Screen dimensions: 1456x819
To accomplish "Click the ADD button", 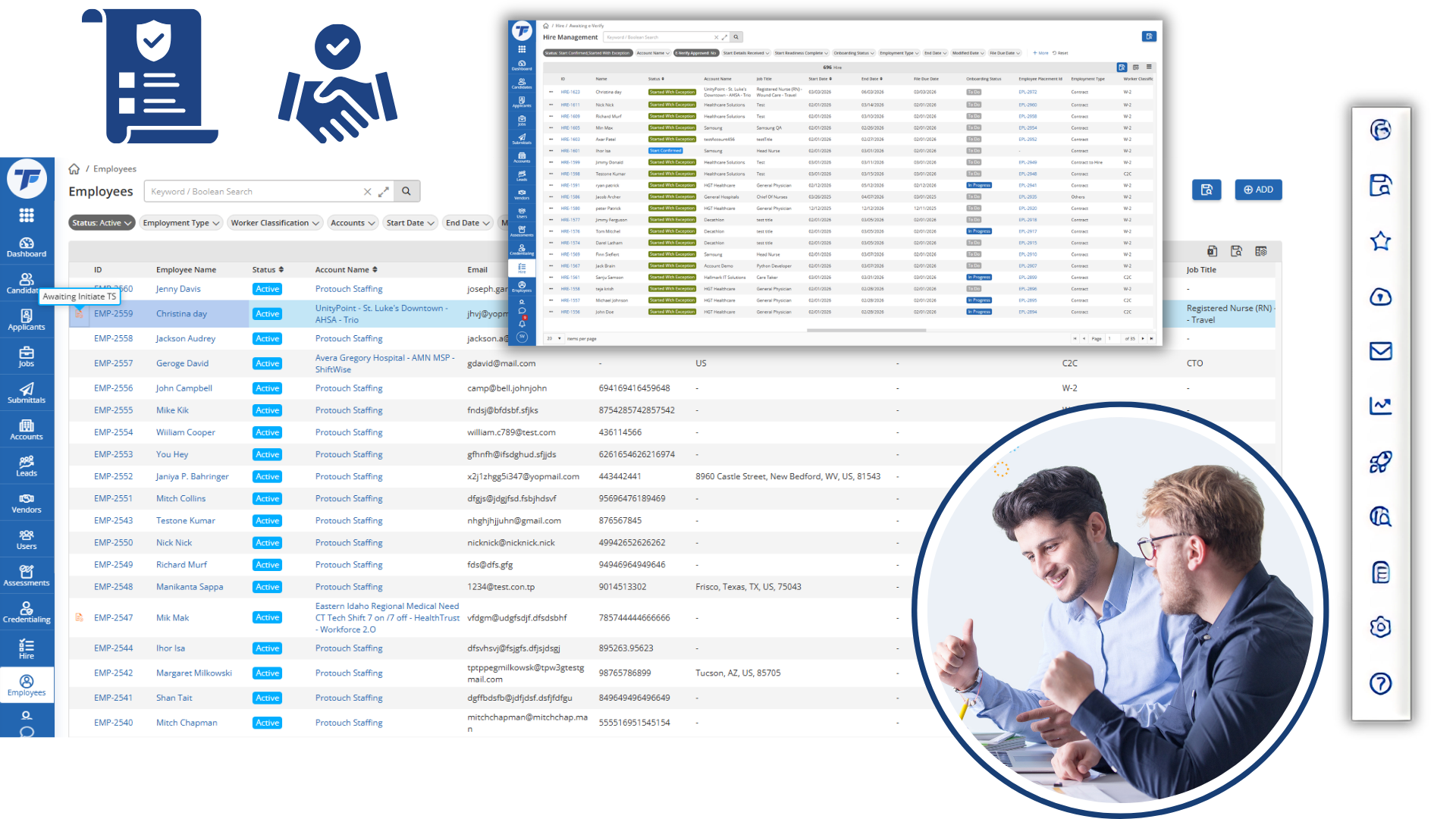I will (x=1258, y=190).
